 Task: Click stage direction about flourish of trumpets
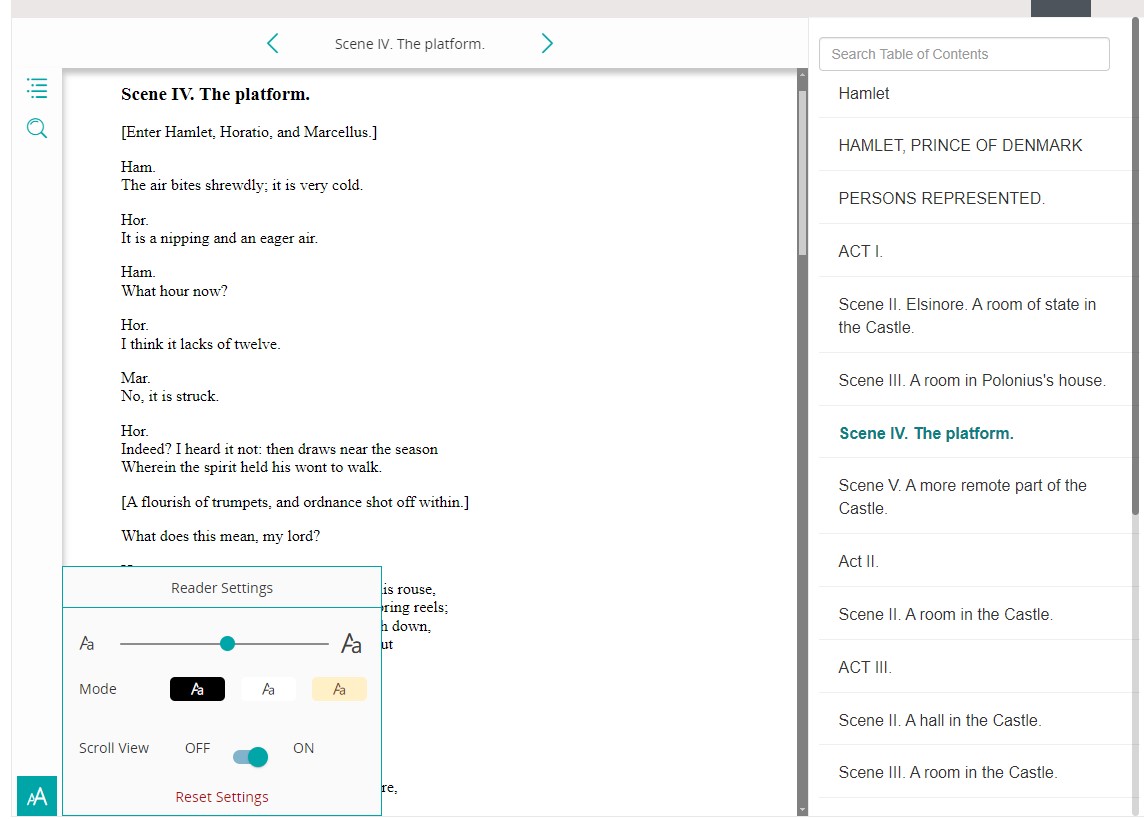click(x=295, y=502)
